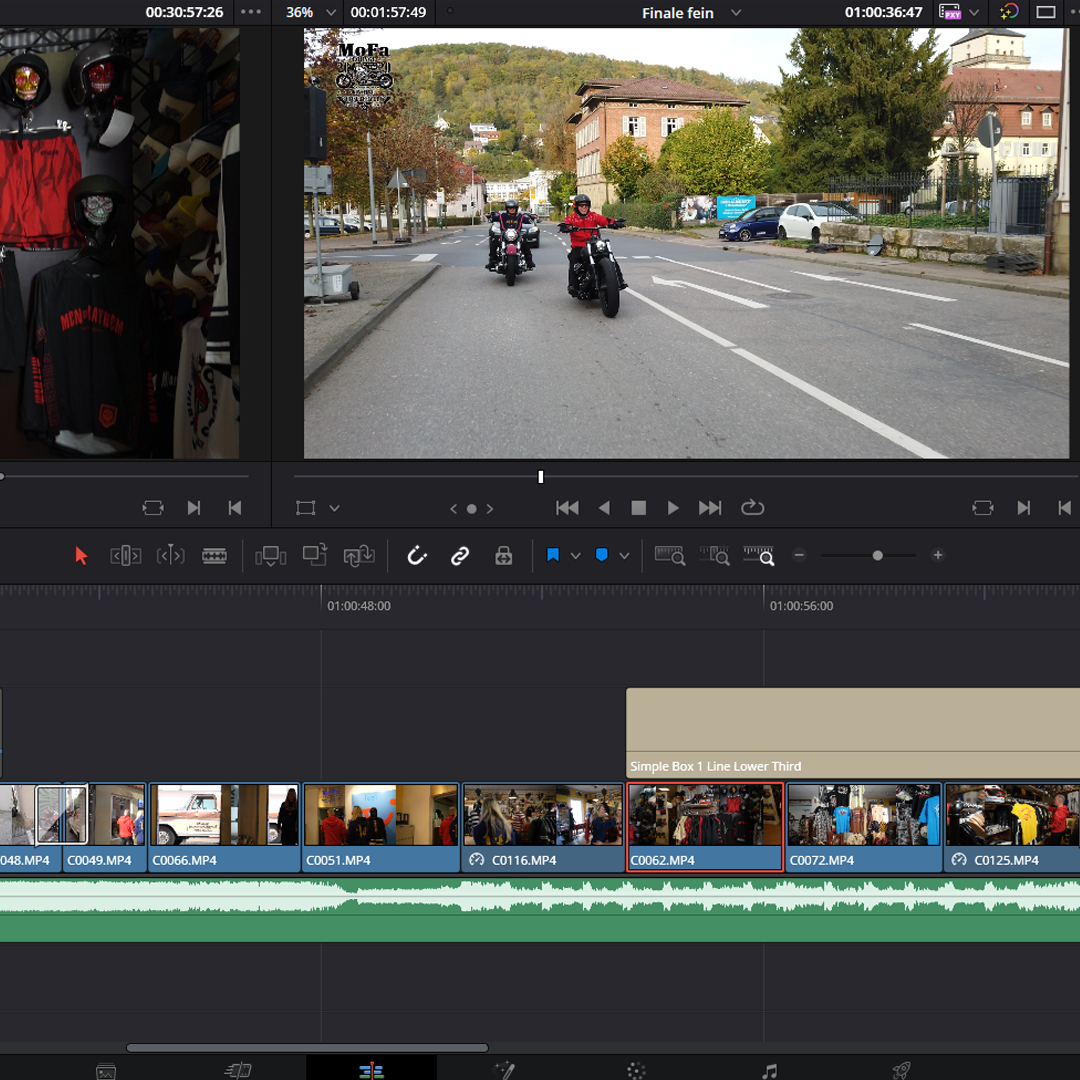Zoom out the timeline with minus button
This screenshot has height=1080, width=1080.
click(799, 555)
